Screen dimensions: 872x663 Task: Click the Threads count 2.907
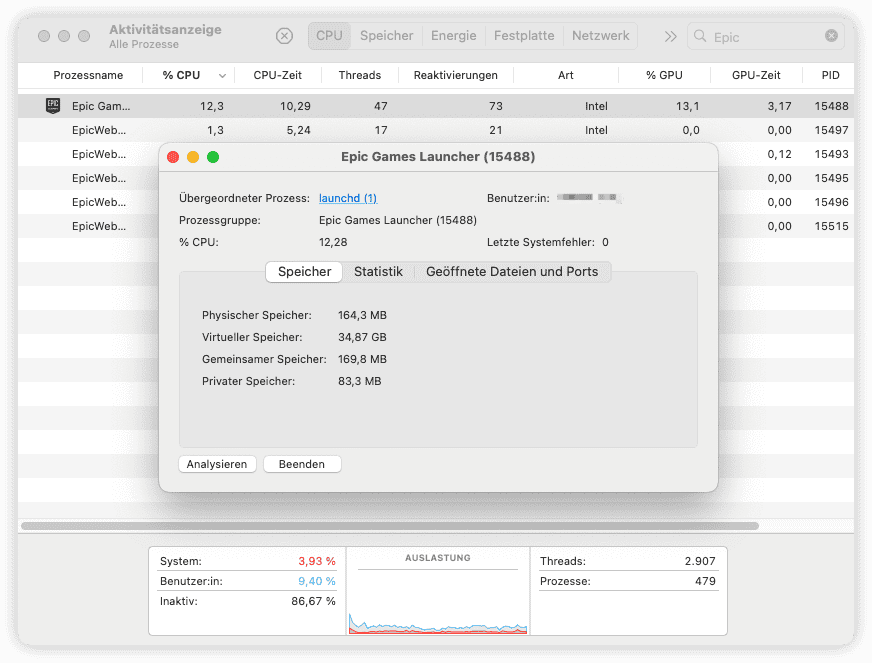coord(700,561)
